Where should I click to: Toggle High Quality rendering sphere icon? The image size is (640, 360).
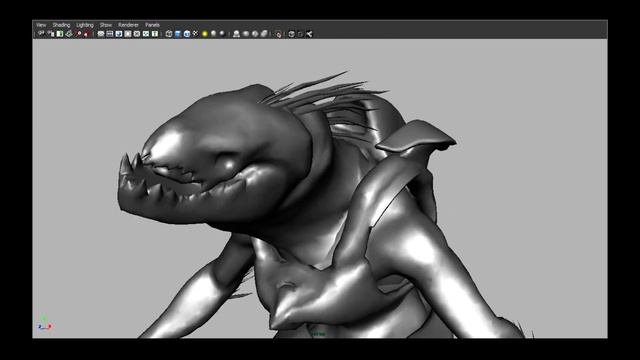coord(222,33)
